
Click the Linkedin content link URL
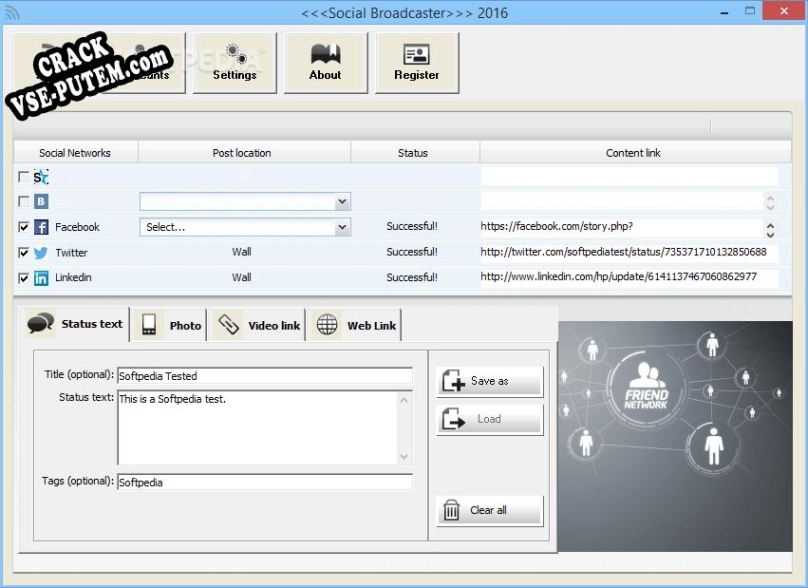point(618,277)
